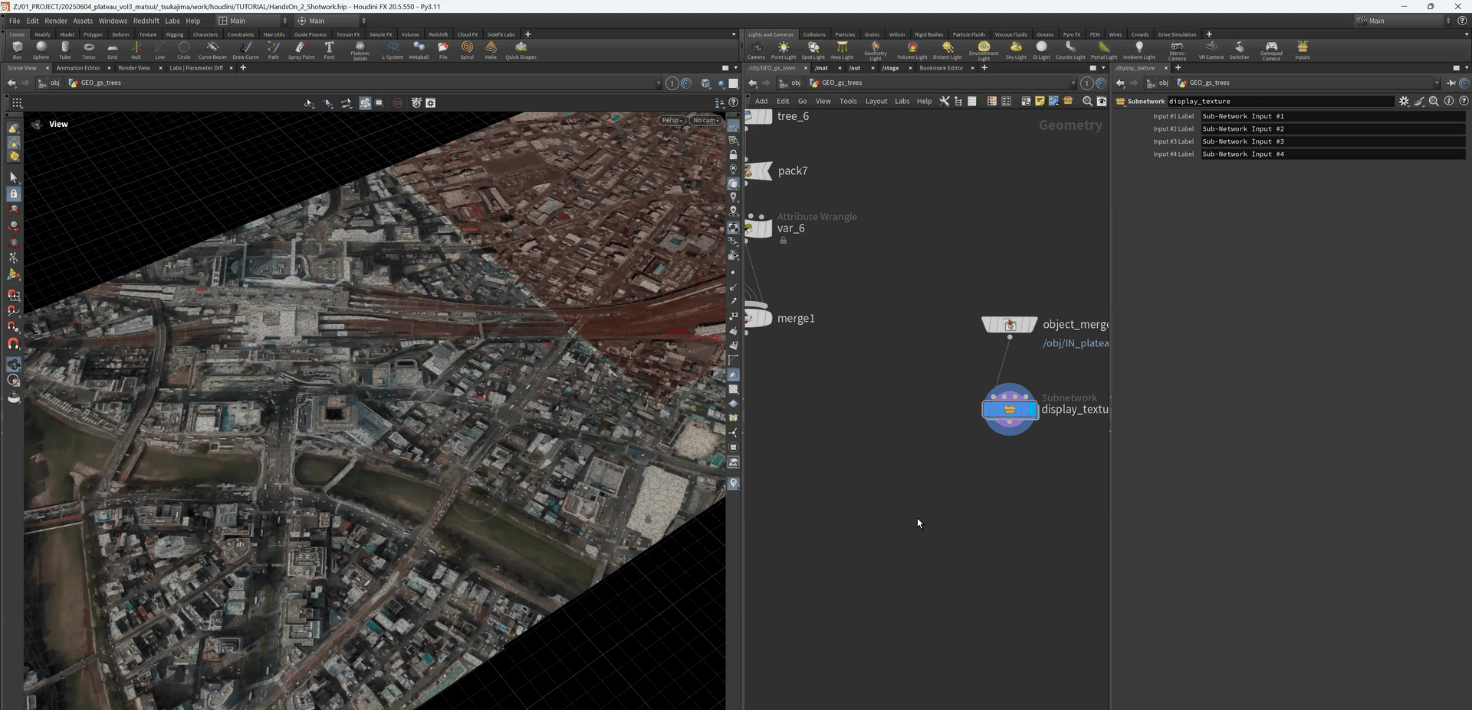Select the display_texture subnetwork node
This screenshot has height=710, width=1472.
(x=1010, y=408)
